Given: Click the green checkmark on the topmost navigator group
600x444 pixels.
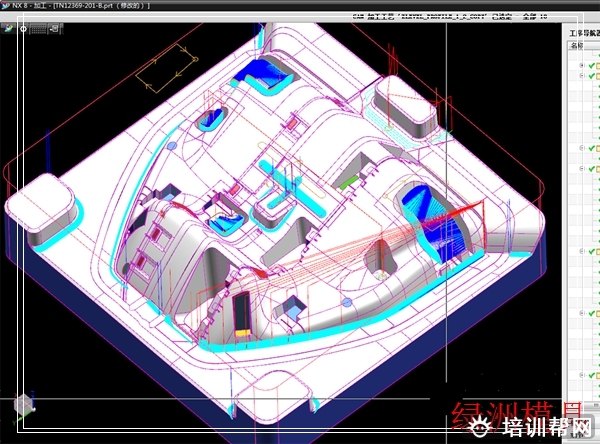Looking at the screenshot, I should pyautogui.click(x=589, y=66).
